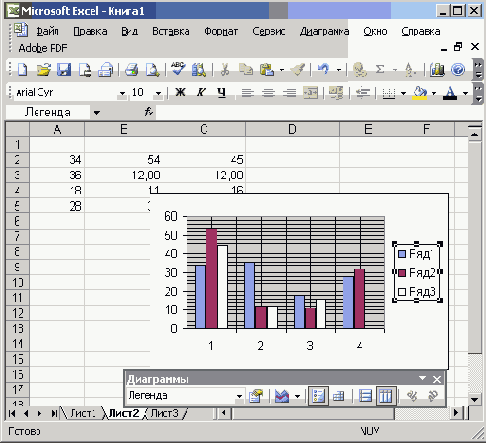The image size is (486, 443).
Task: Select row 7 header
Action: click(x=17, y=237)
